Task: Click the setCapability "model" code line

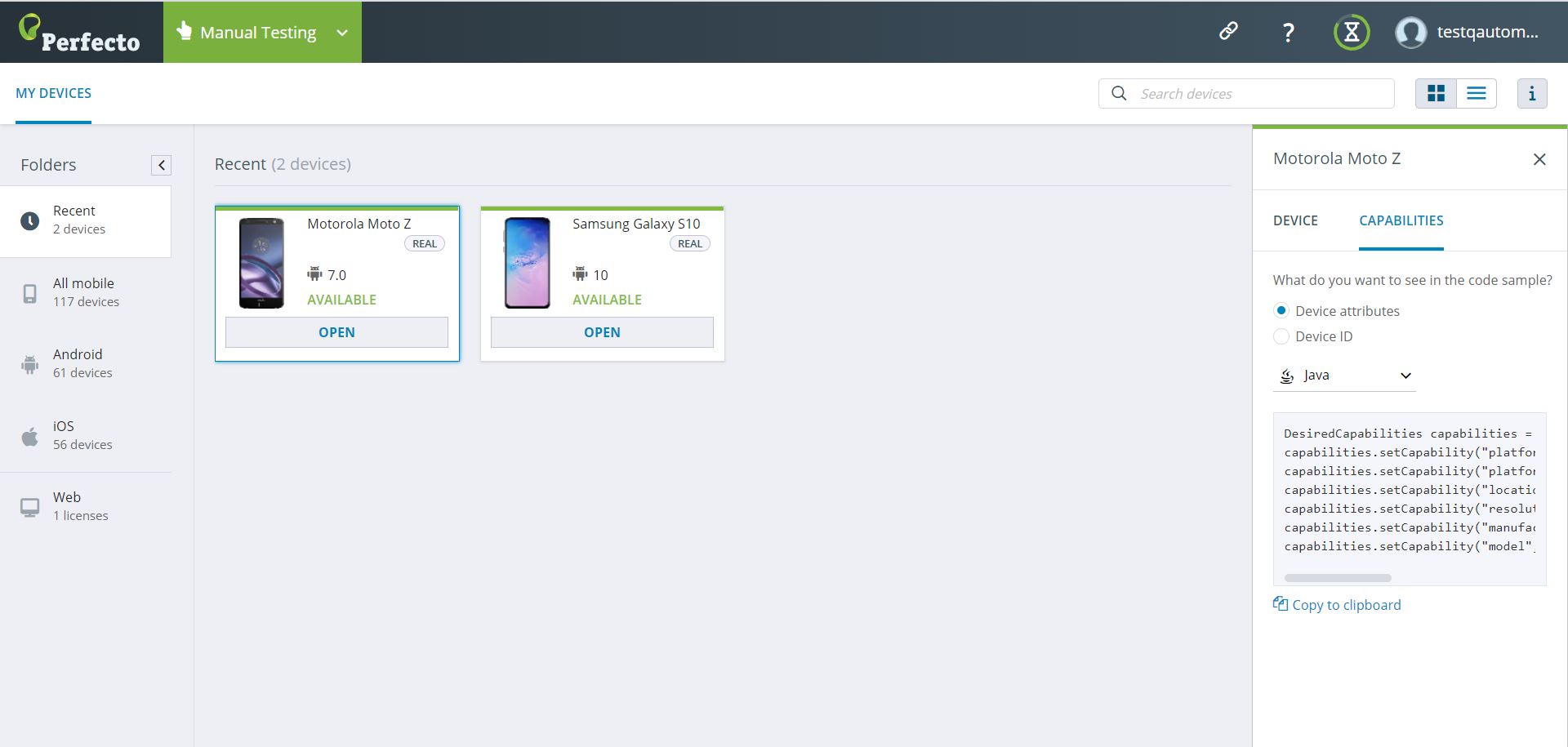Action: 1410,546
